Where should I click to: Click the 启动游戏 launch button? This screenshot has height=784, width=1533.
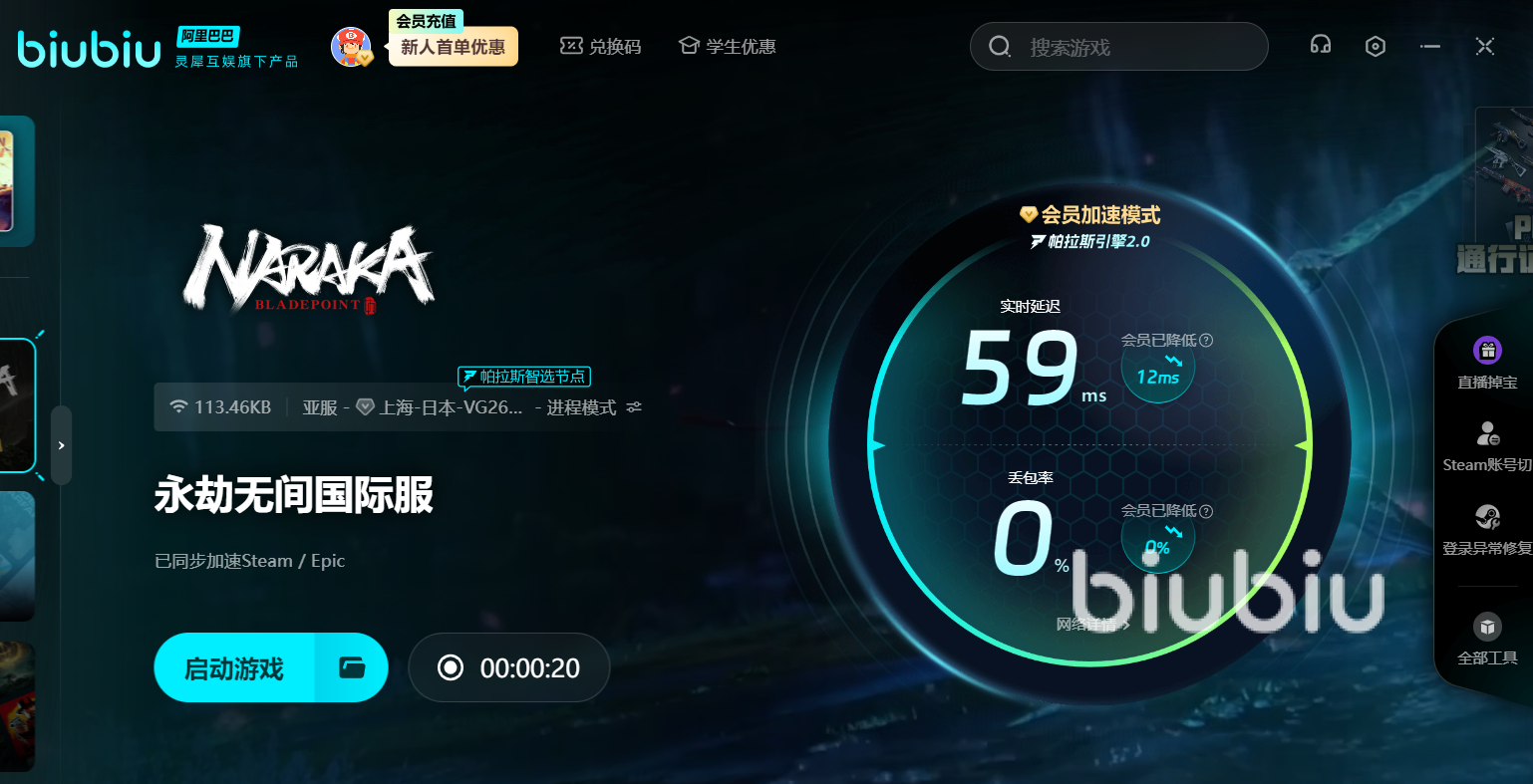(x=234, y=667)
